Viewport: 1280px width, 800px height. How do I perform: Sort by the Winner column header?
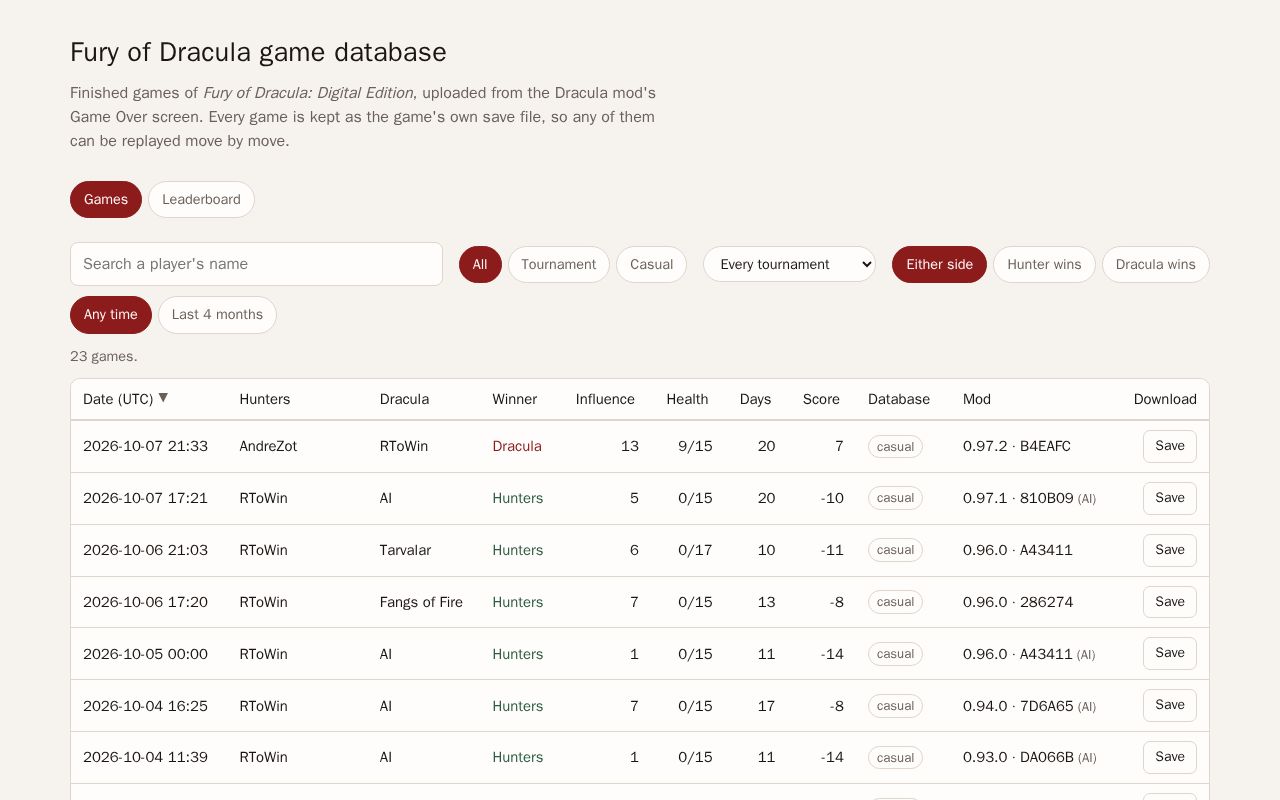click(514, 399)
